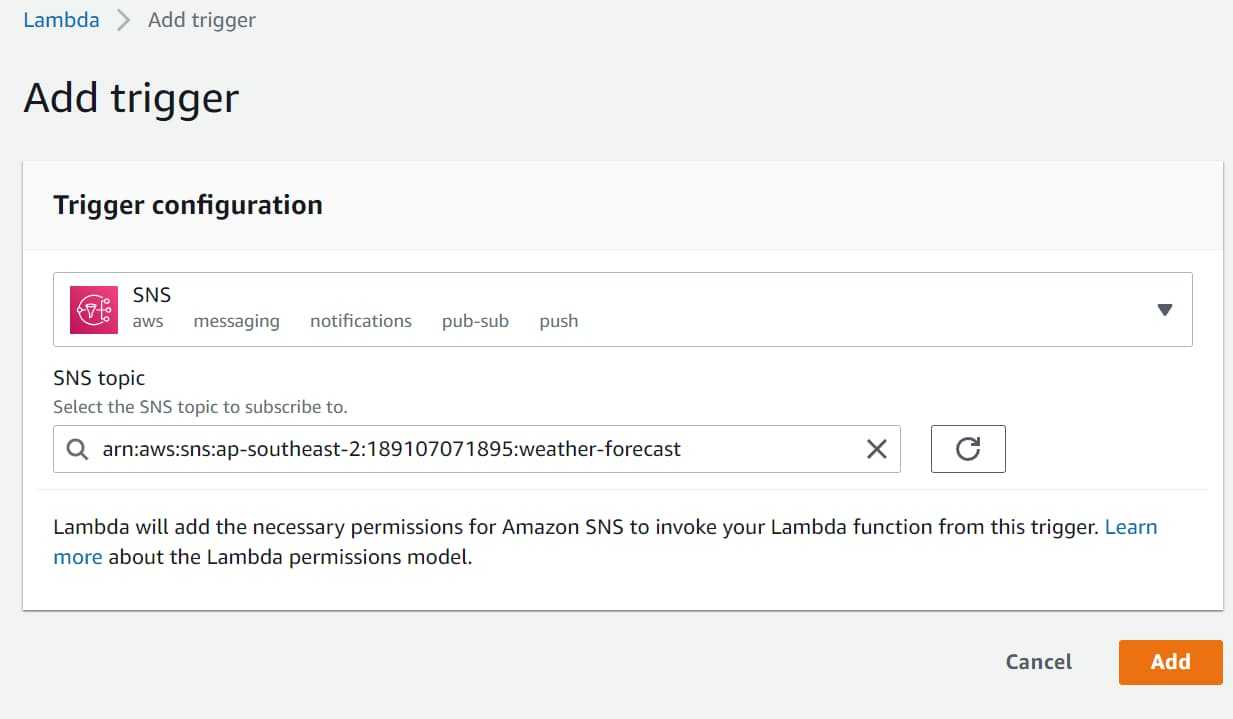Click the breadcrumb chevron separator
1233x719 pixels.
124,20
